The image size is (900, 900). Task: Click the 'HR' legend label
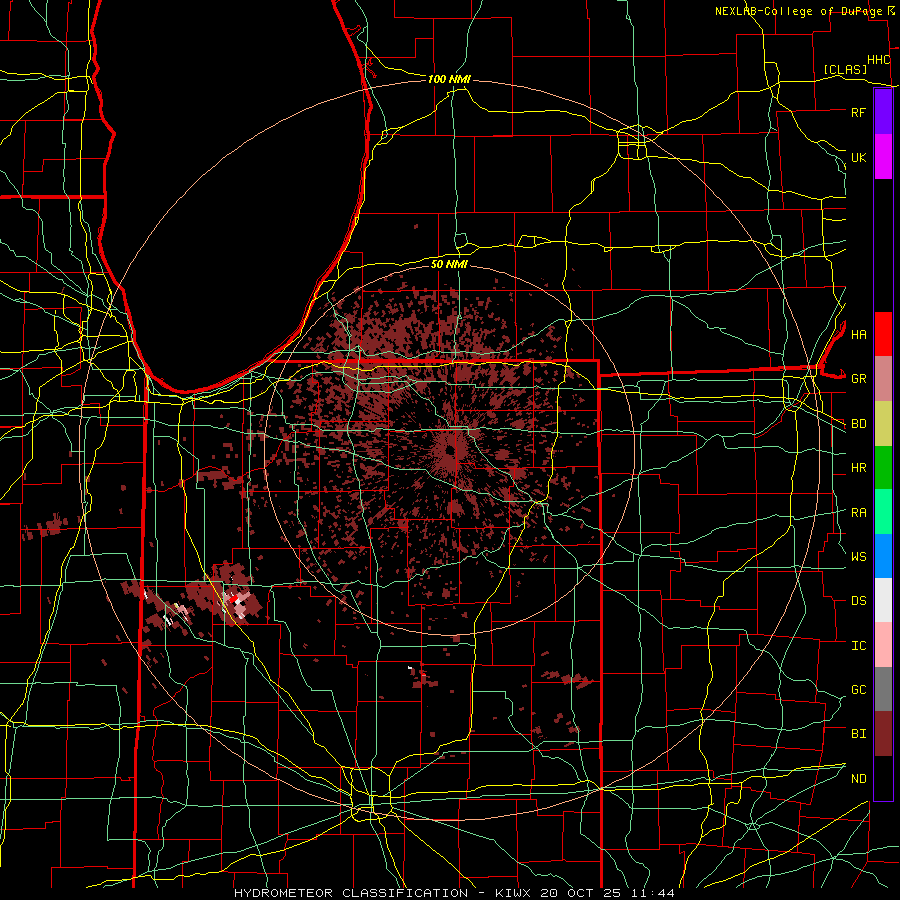(858, 468)
